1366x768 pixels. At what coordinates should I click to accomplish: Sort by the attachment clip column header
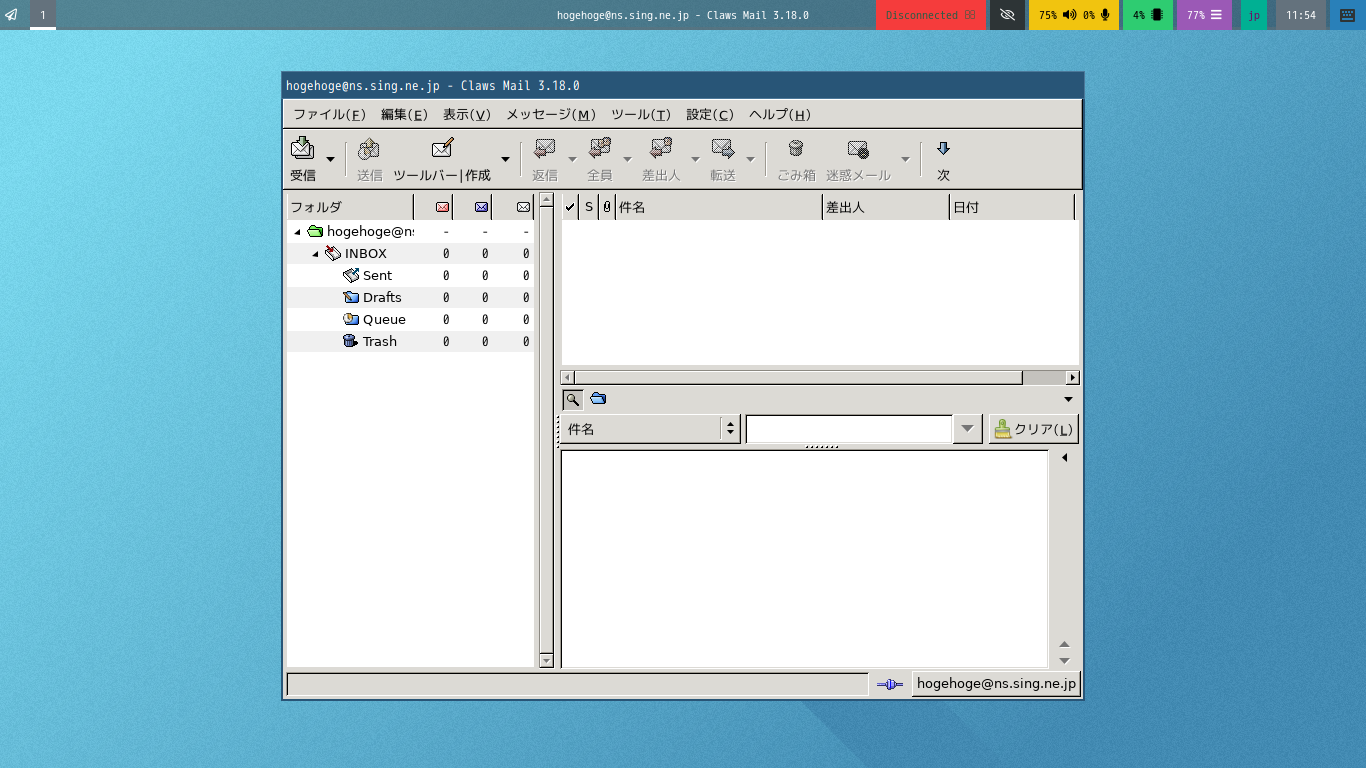[607, 207]
